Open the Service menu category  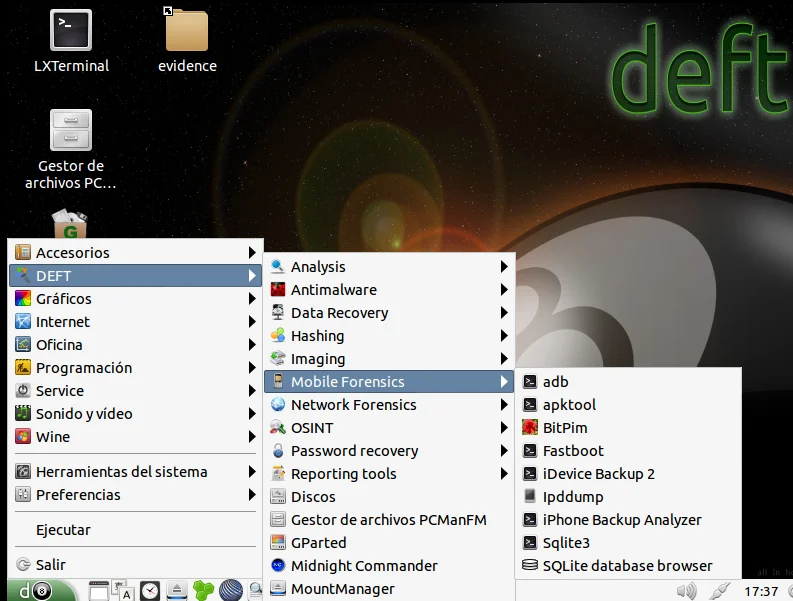[x=136, y=391]
